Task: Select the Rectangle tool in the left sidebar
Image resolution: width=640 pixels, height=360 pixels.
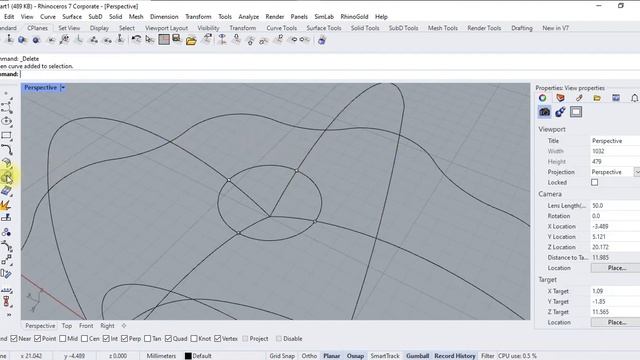Action: [7, 135]
